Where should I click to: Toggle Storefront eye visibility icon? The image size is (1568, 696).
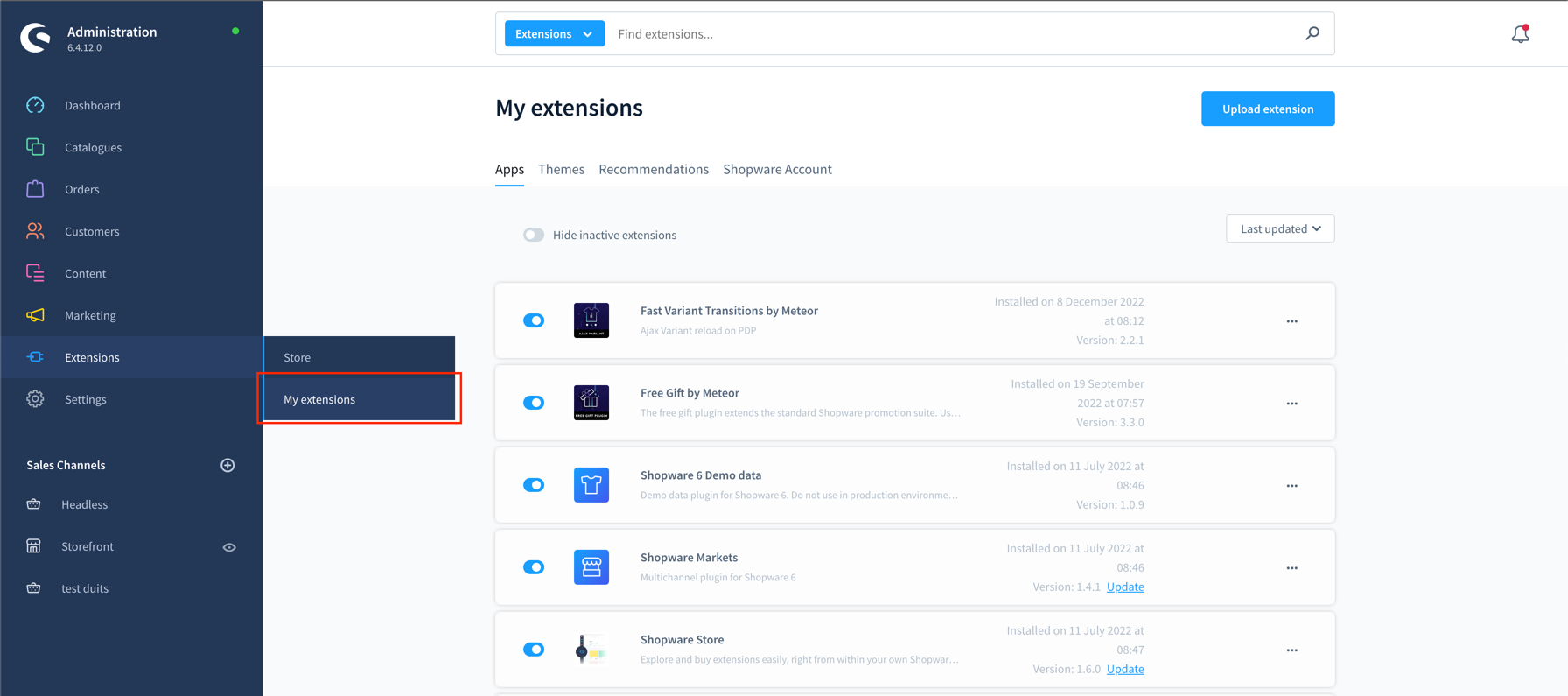click(229, 547)
